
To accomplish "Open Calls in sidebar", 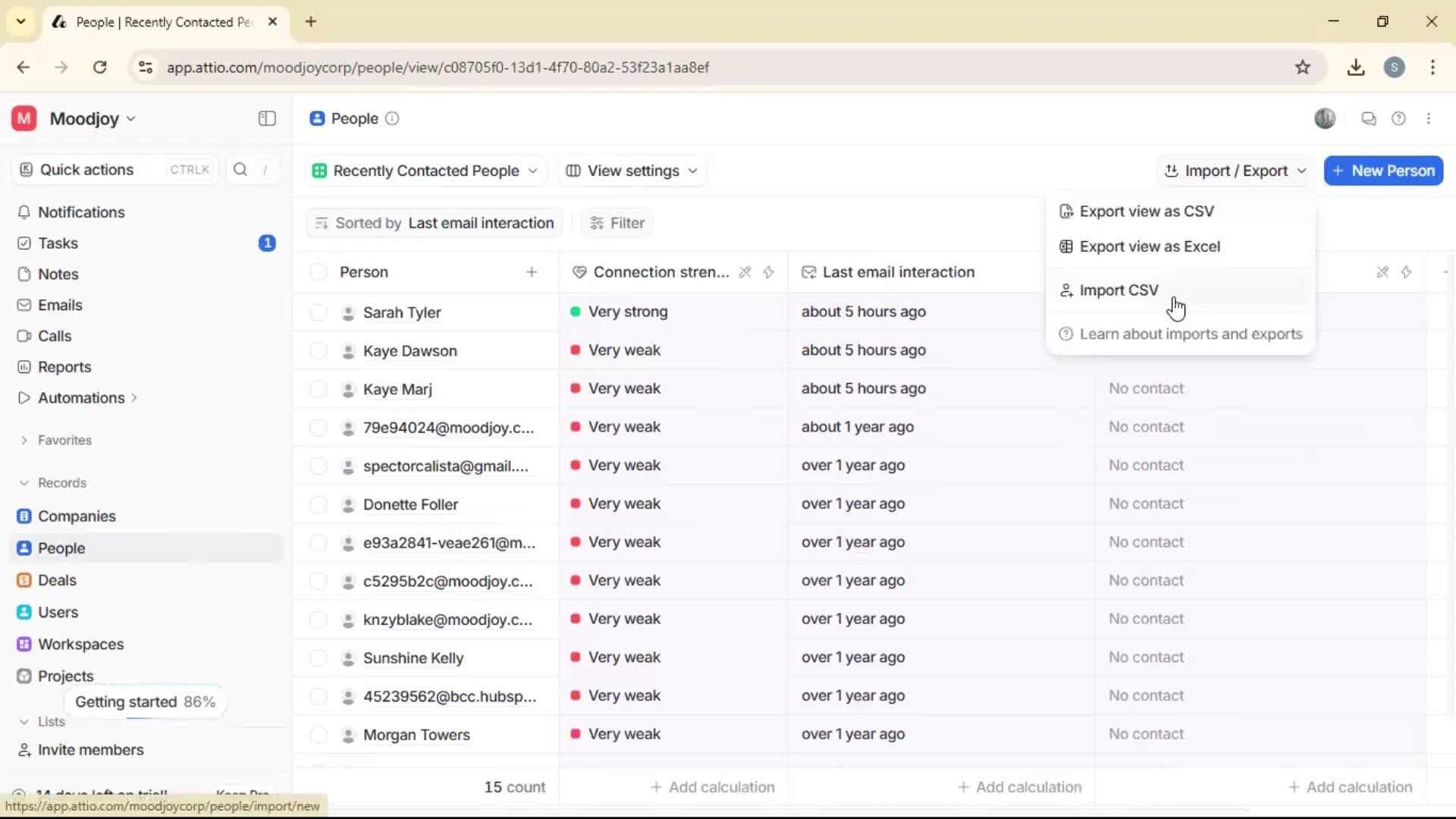I will point(55,336).
